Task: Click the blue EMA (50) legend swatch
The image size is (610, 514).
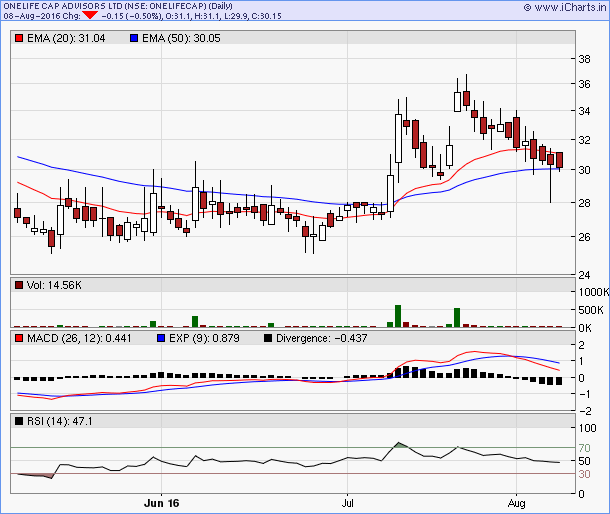Action: pyautogui.click(x=134, y=38)
